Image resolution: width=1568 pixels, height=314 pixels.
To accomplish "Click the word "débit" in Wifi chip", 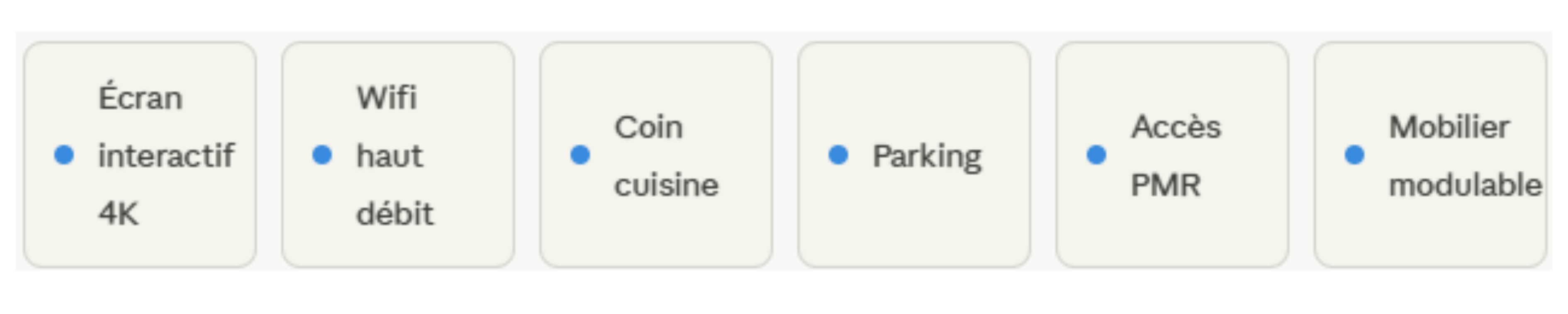I will point(394,213).
